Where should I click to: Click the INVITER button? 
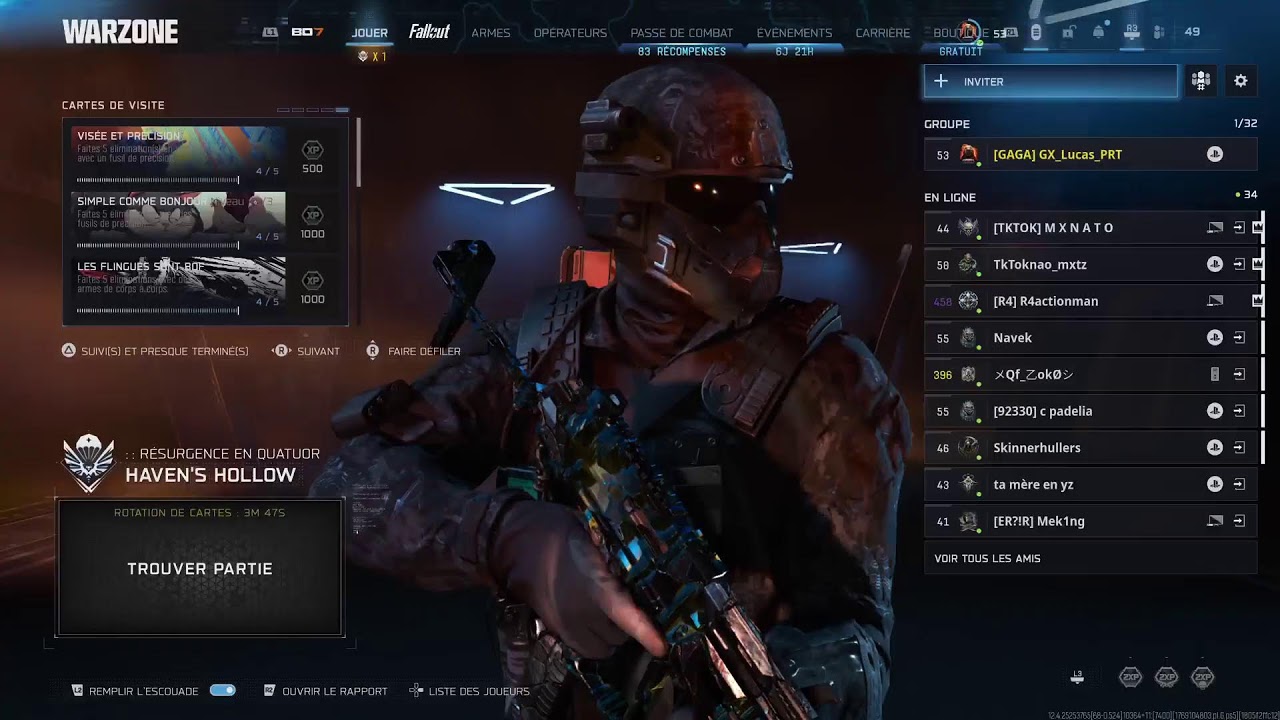[1051, 81]
